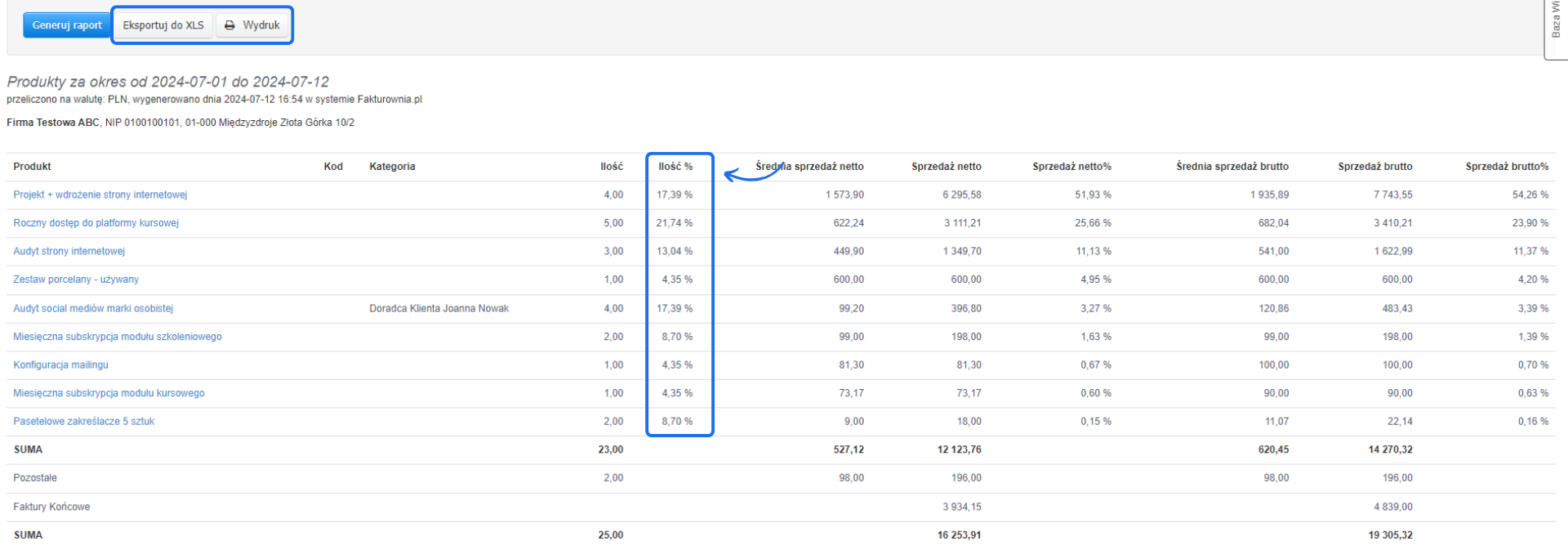
Task: Click Średnia sprzedaż brutto column header
Action: 1232,167
